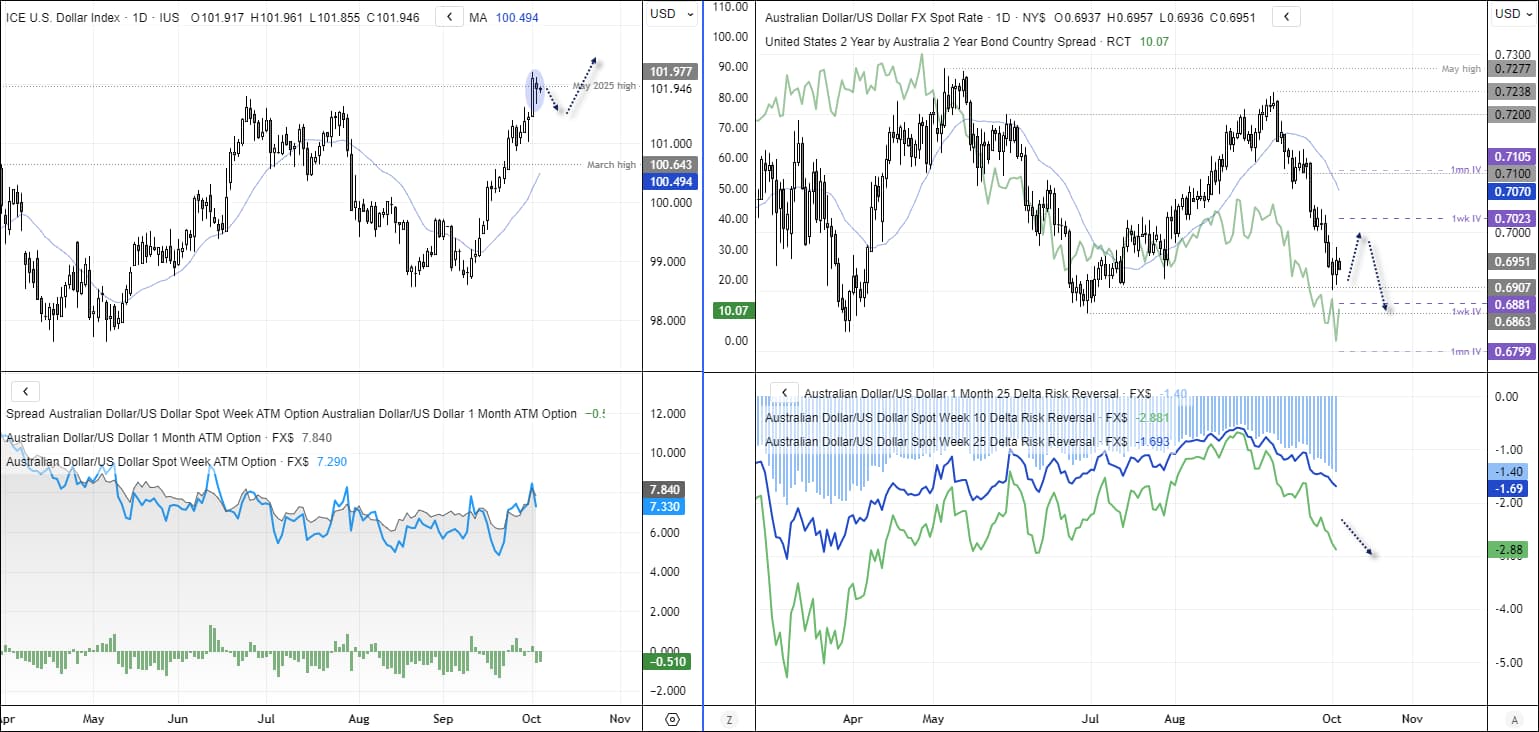Click the green 10.07 label on the left axis
Viewport: 1539px width, 732px height.
tap(732, 311)
